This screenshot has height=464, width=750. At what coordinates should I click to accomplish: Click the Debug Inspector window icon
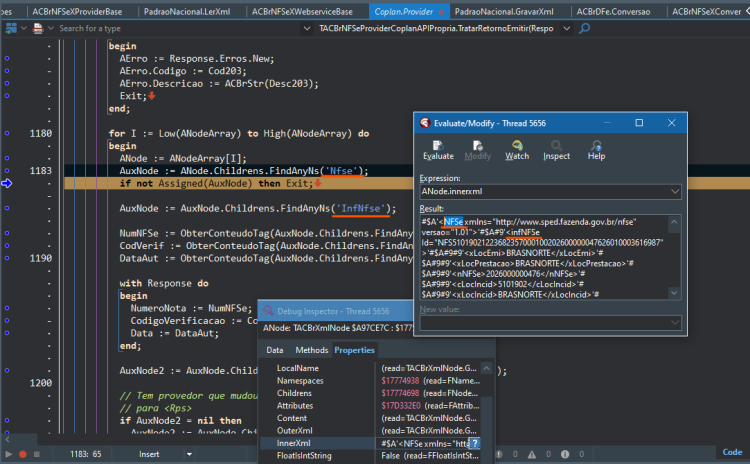coord(268,311)
